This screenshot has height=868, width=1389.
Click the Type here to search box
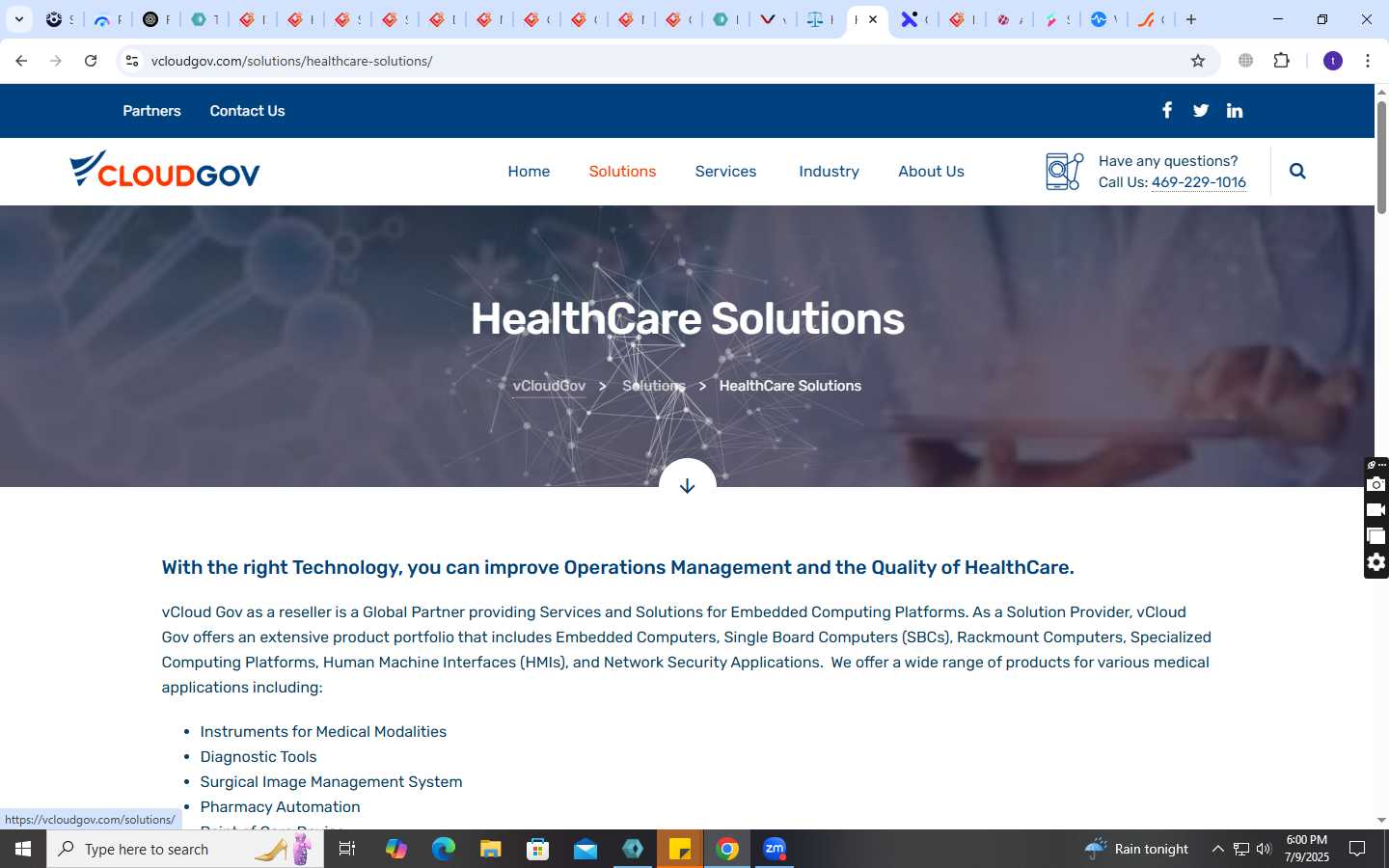click(x=185, y=849)
